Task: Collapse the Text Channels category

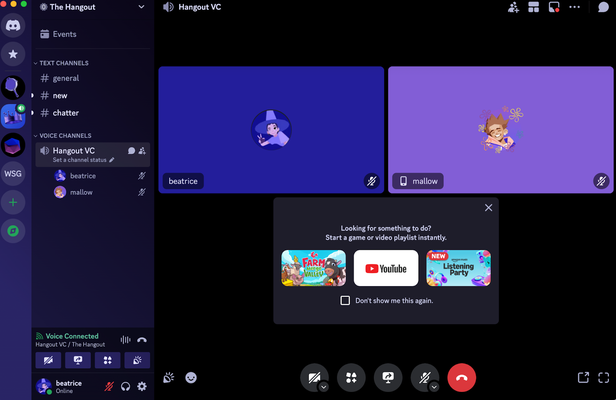Action: (62, 63)
